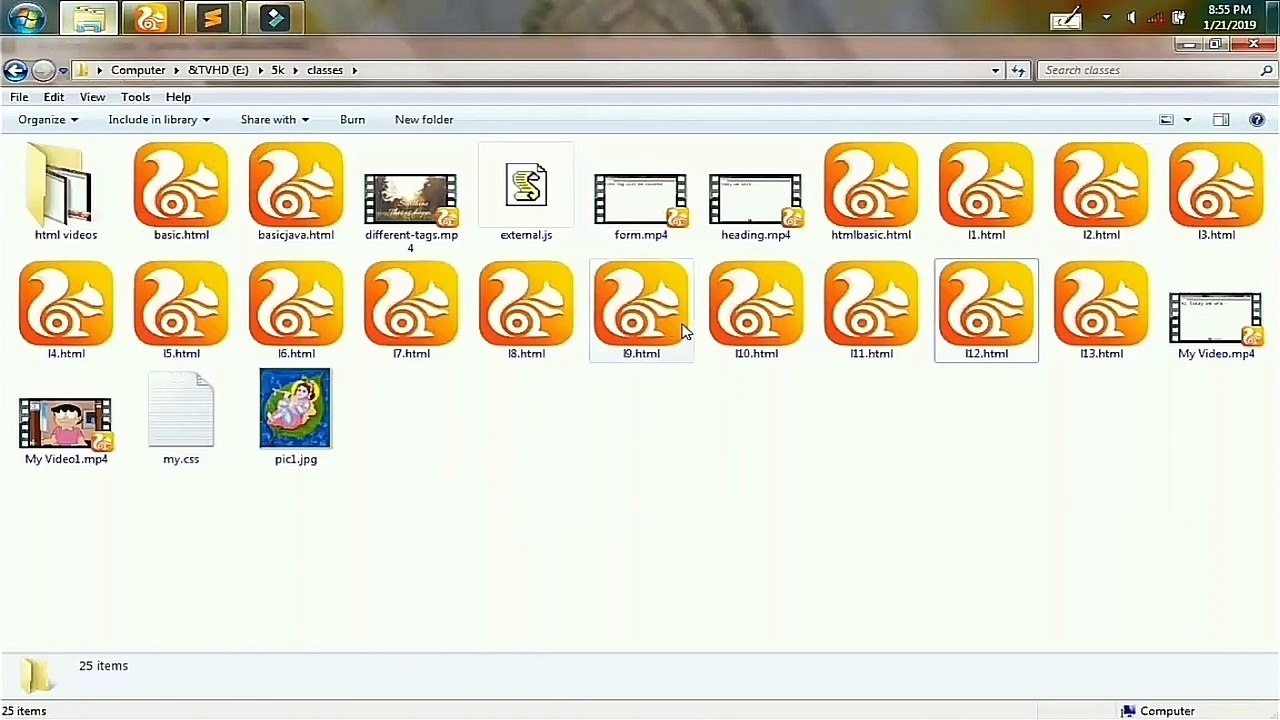1280x720 pixels.
Task: Select the form.mp4 video thumbnail
Action: click(x=641, y=200)
